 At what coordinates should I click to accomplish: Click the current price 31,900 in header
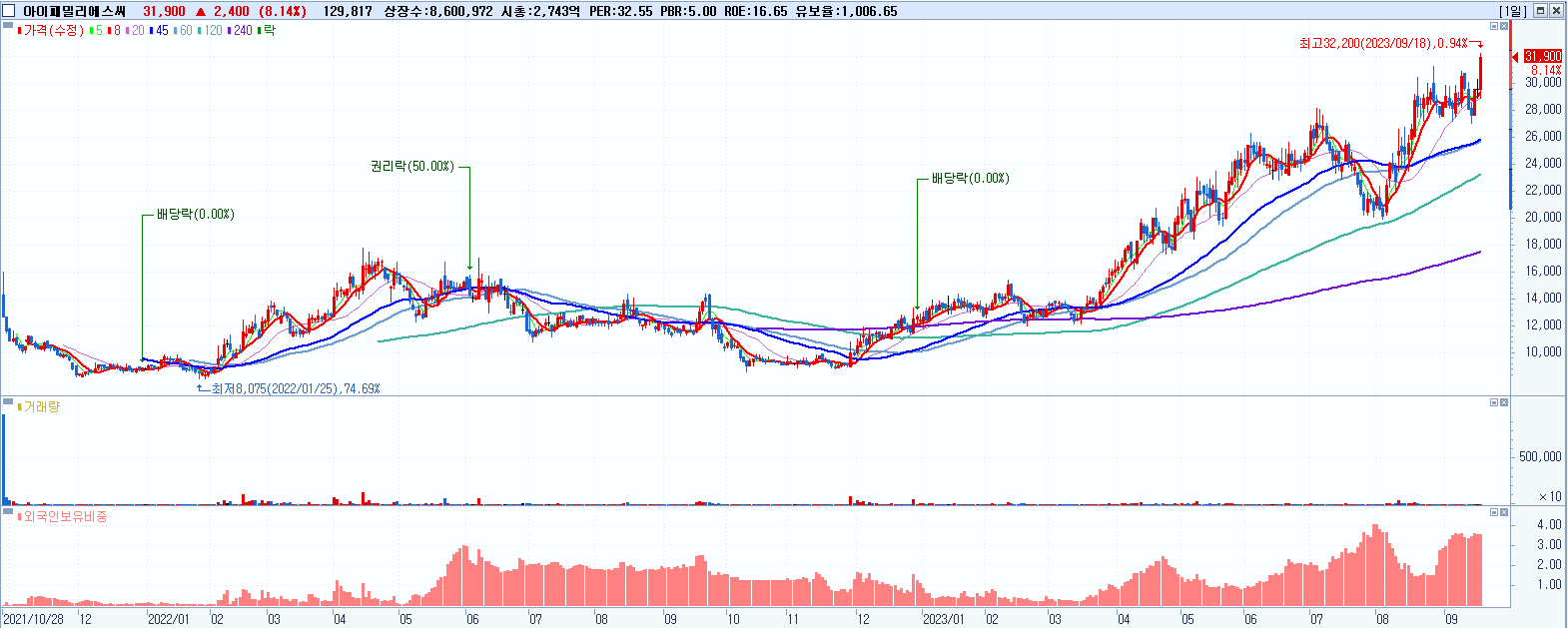coord(164,11)
